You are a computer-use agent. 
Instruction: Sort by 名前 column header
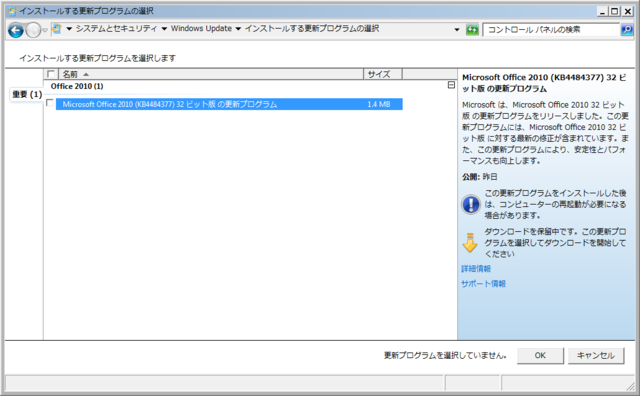coord(211,74)
